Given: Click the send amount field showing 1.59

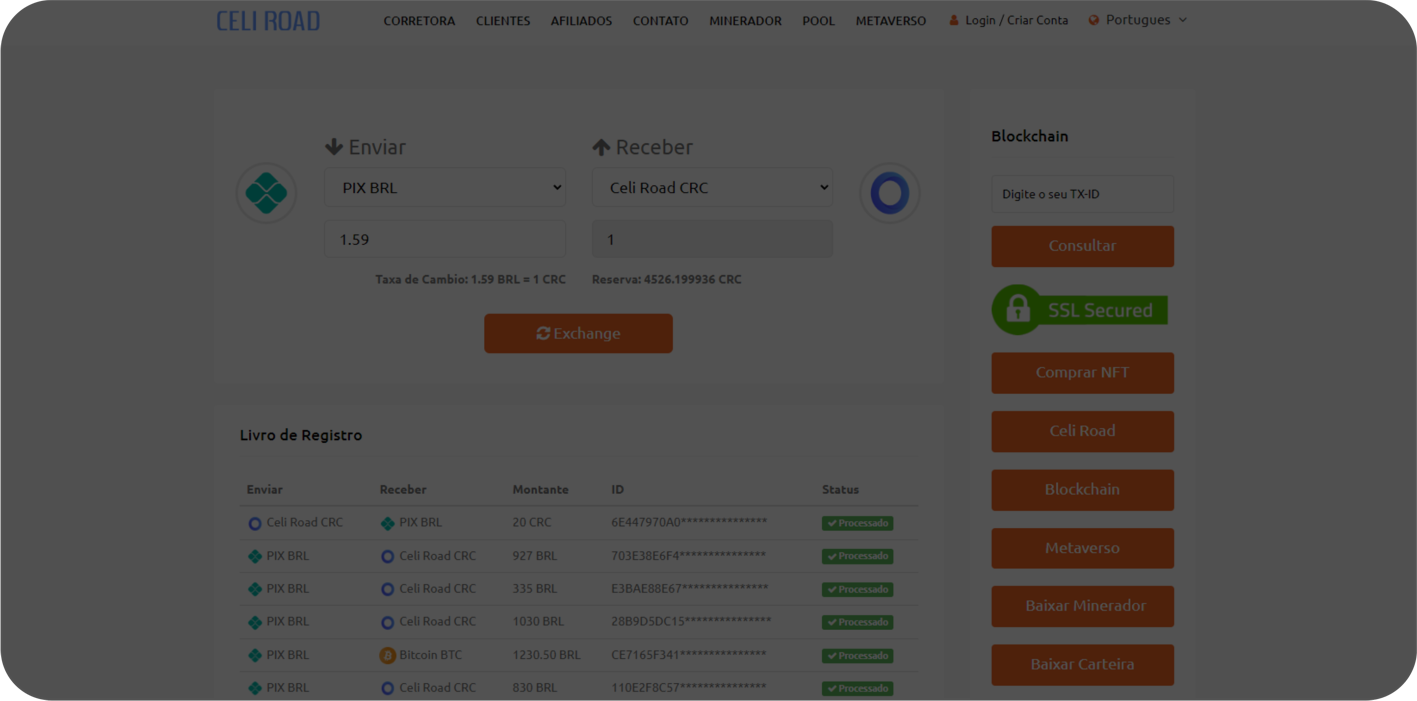Looking at the screenshot, I should (x=445, y=239).
